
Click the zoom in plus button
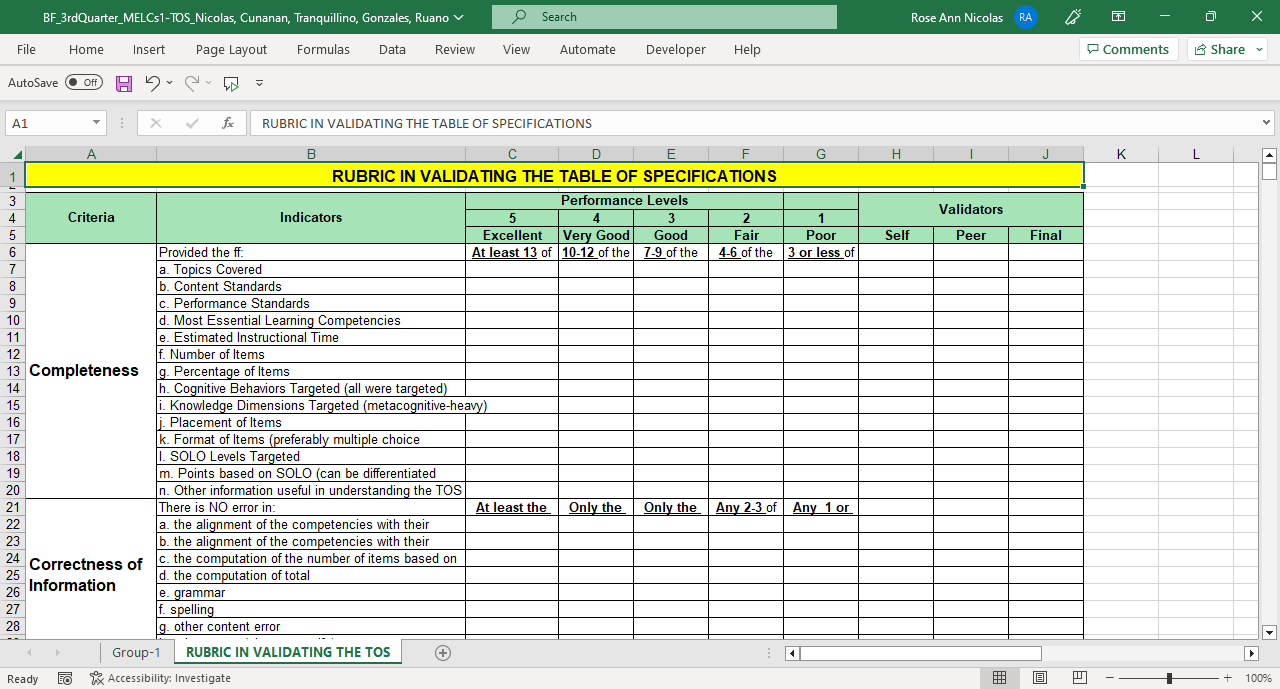click(x=1227, y=678)
